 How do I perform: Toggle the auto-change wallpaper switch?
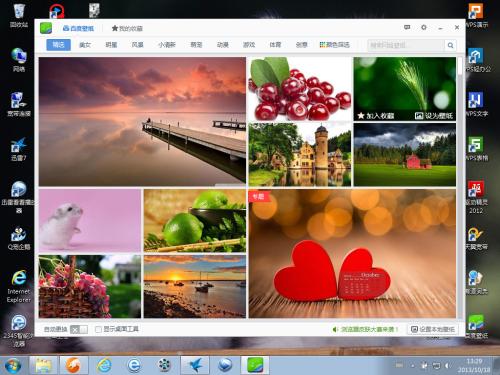tap(79, 329)
